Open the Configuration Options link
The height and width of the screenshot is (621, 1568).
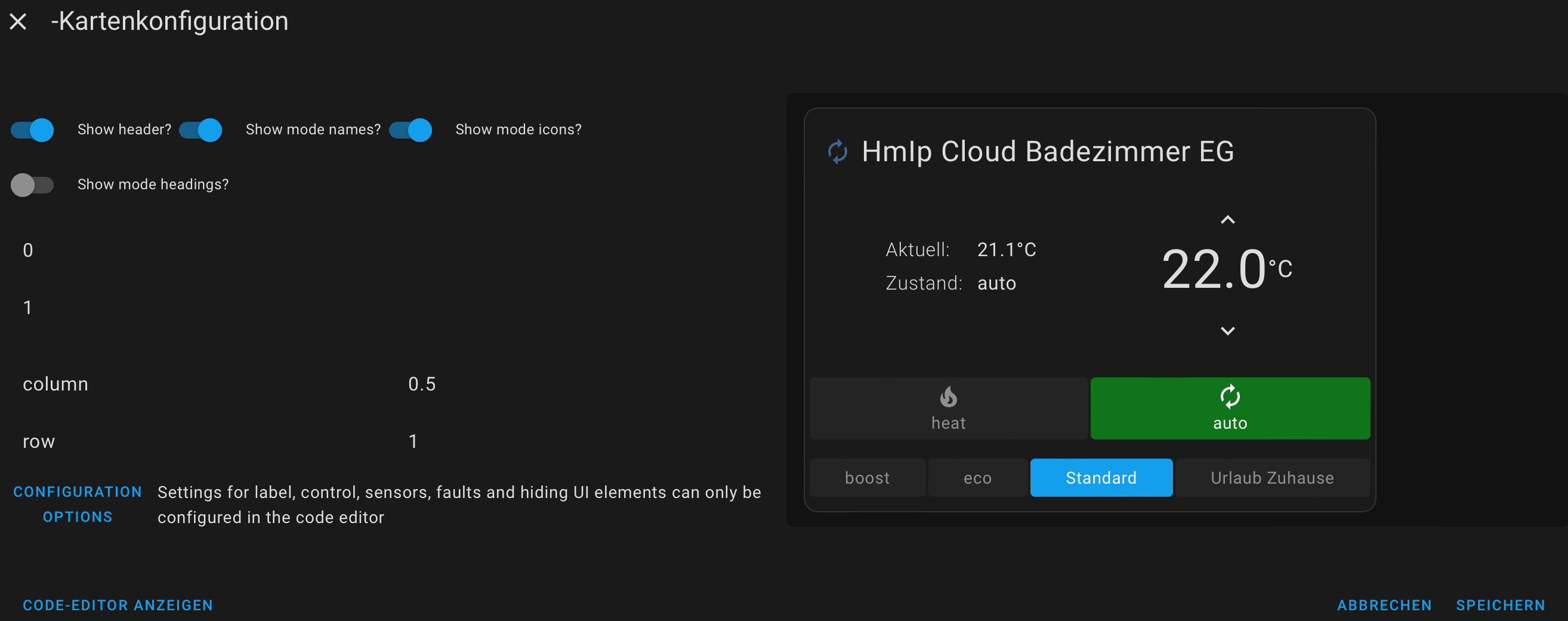click(x=78, y=504)
